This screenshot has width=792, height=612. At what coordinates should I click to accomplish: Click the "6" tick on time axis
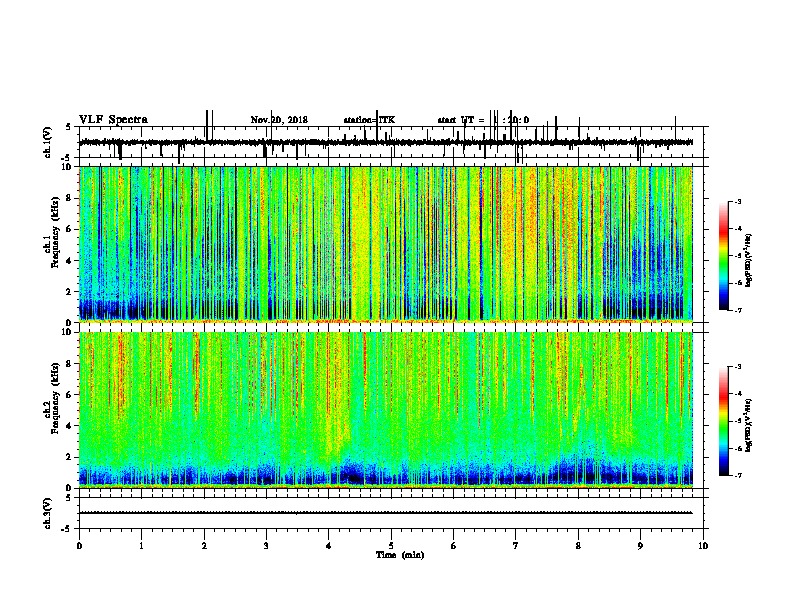pyautogui.click(x=453, y=545)
